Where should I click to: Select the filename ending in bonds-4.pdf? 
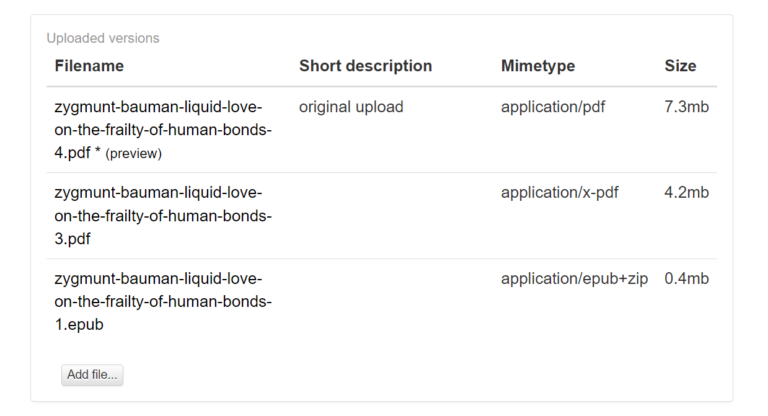pos(163,129)
